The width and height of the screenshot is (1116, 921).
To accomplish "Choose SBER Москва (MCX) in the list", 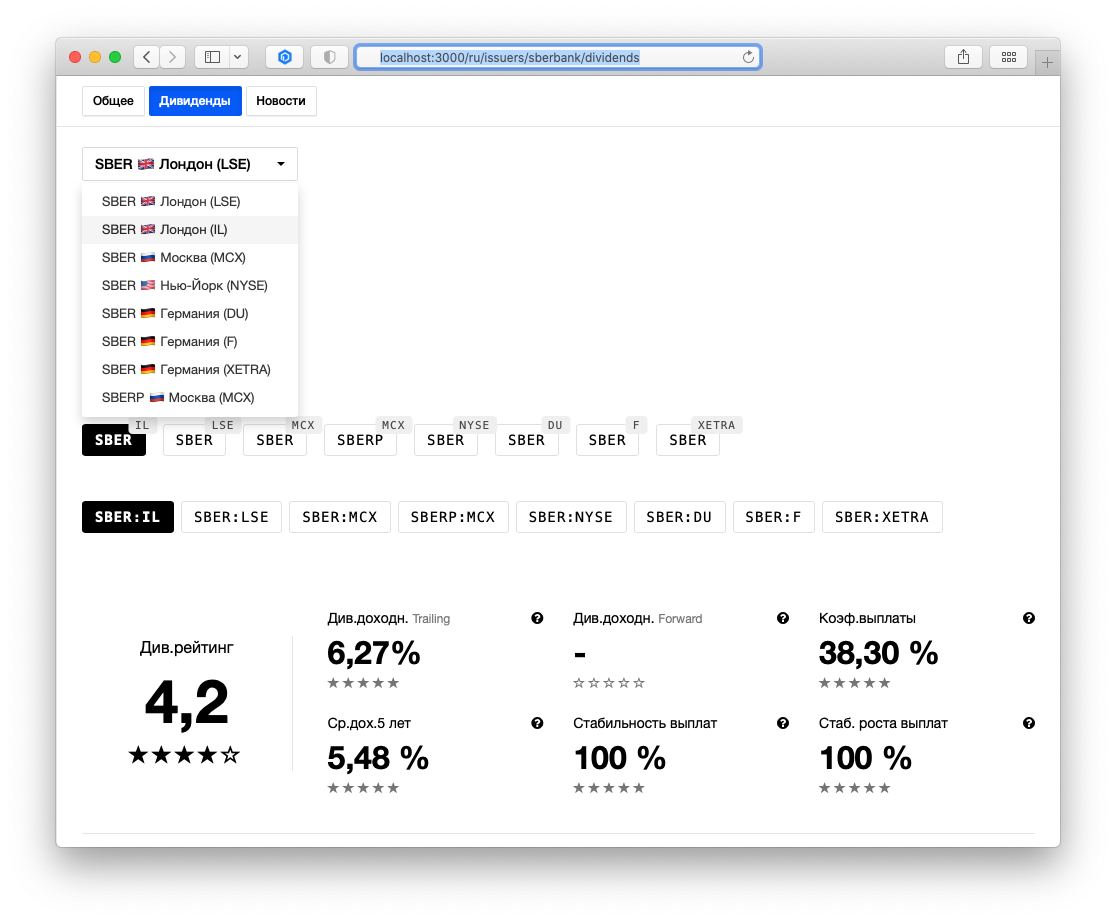I will coord(190,258).
